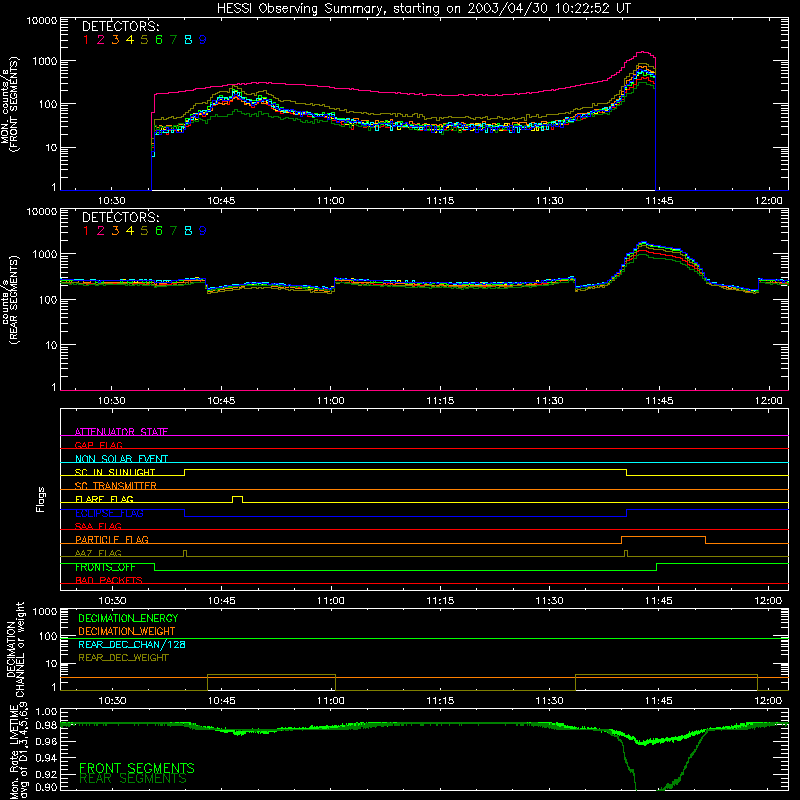
Task: Click the 11:45 tick label under rear segments plot
Action: [x=659, y=401]
